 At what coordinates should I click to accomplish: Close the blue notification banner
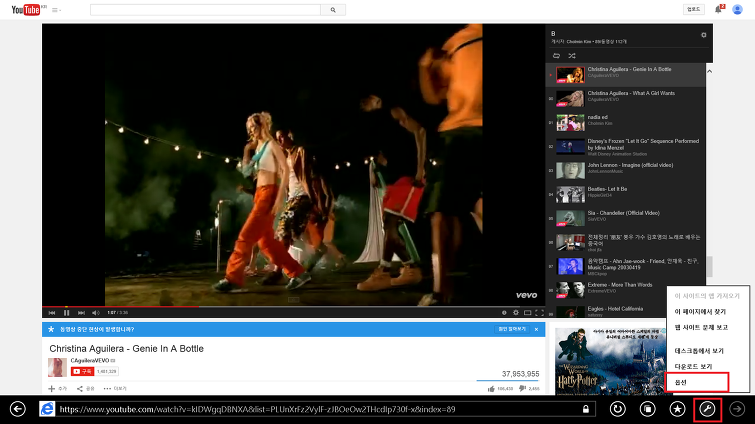click(536, 329)
